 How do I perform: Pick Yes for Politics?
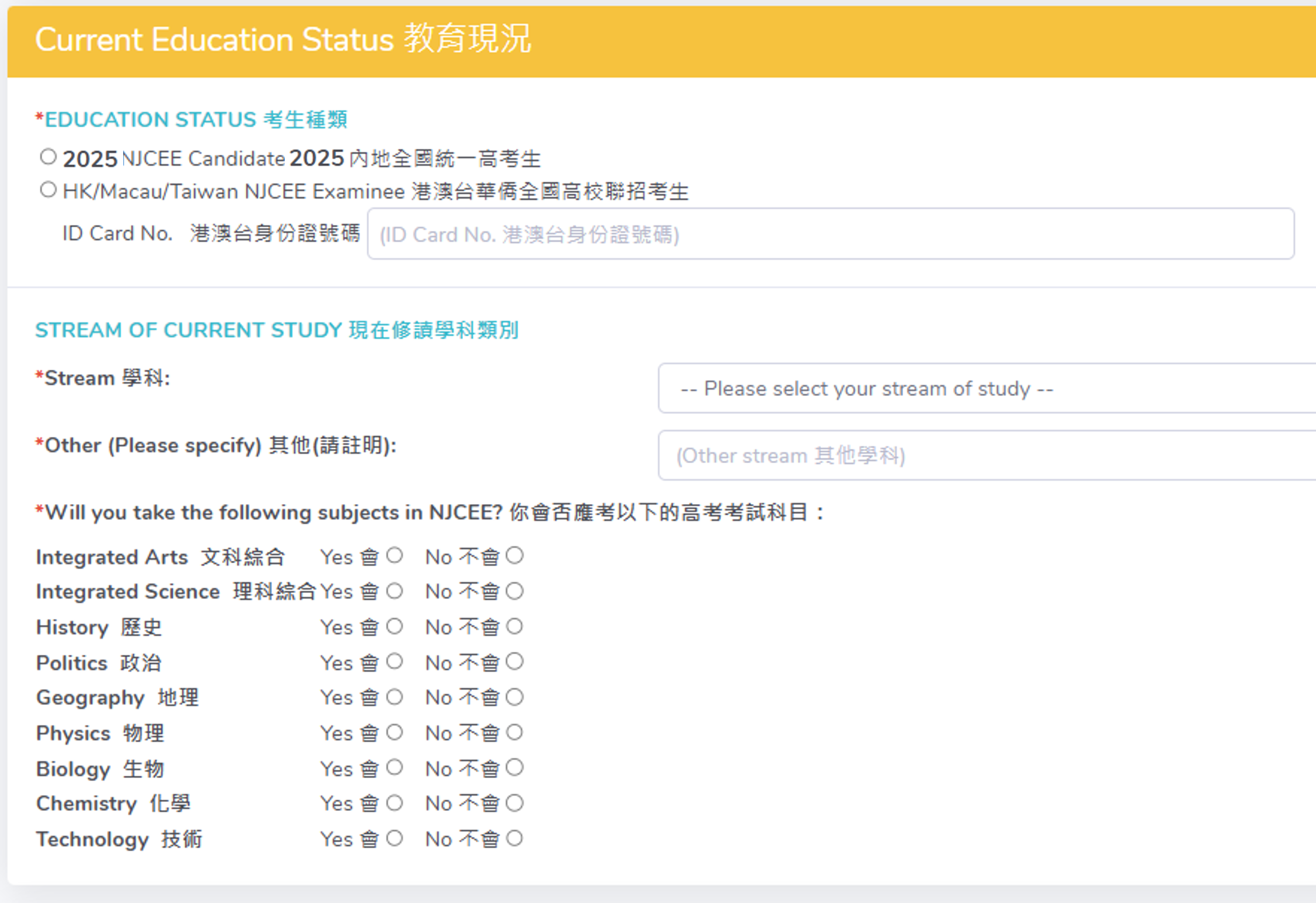[x=395, y=661]
